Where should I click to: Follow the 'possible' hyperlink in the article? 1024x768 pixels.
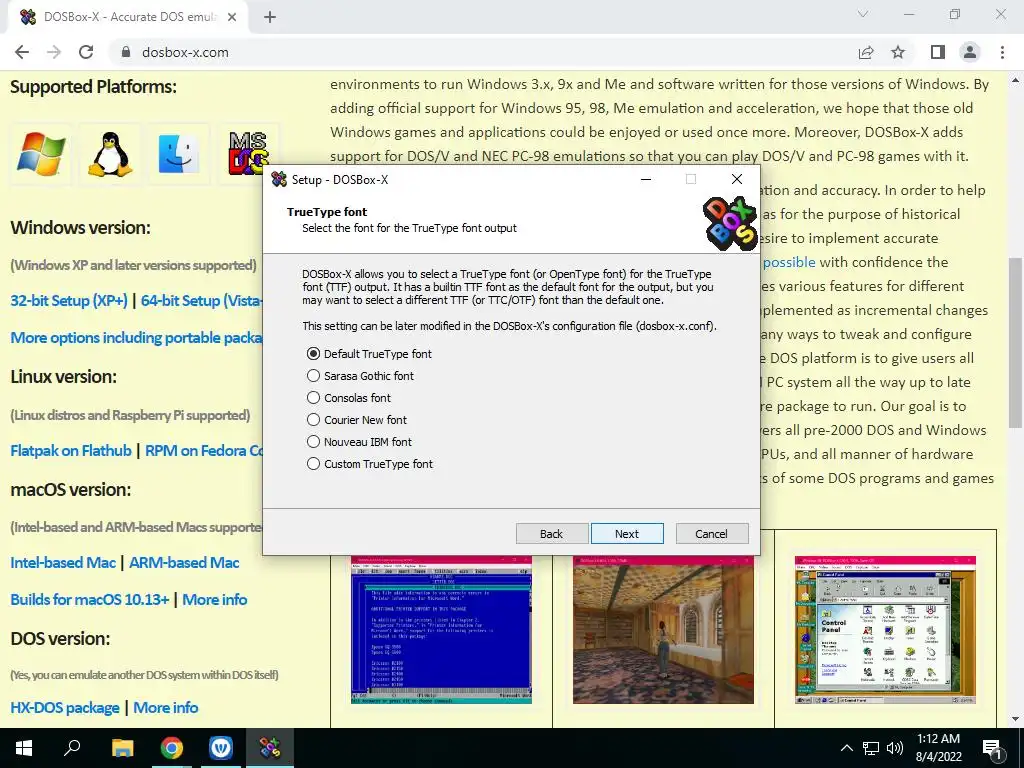(x=789, y=263)
